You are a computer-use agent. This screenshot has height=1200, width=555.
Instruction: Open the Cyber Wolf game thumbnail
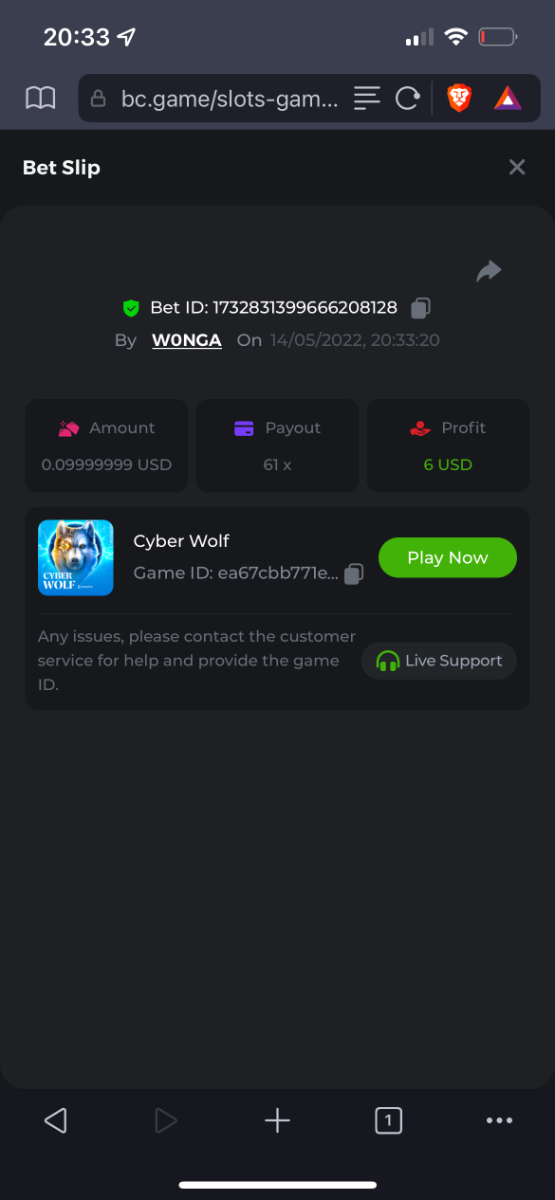(x=76, y=557)
